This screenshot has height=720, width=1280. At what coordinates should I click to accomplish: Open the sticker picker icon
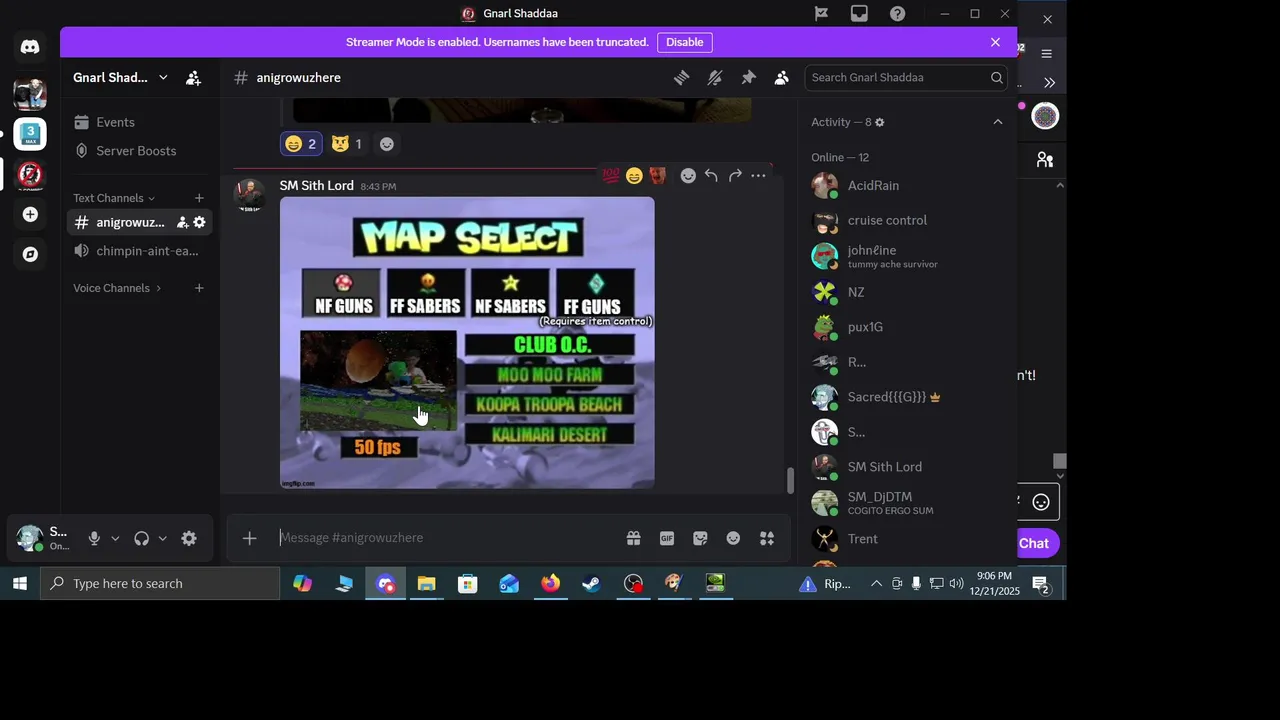pos(700,538)
